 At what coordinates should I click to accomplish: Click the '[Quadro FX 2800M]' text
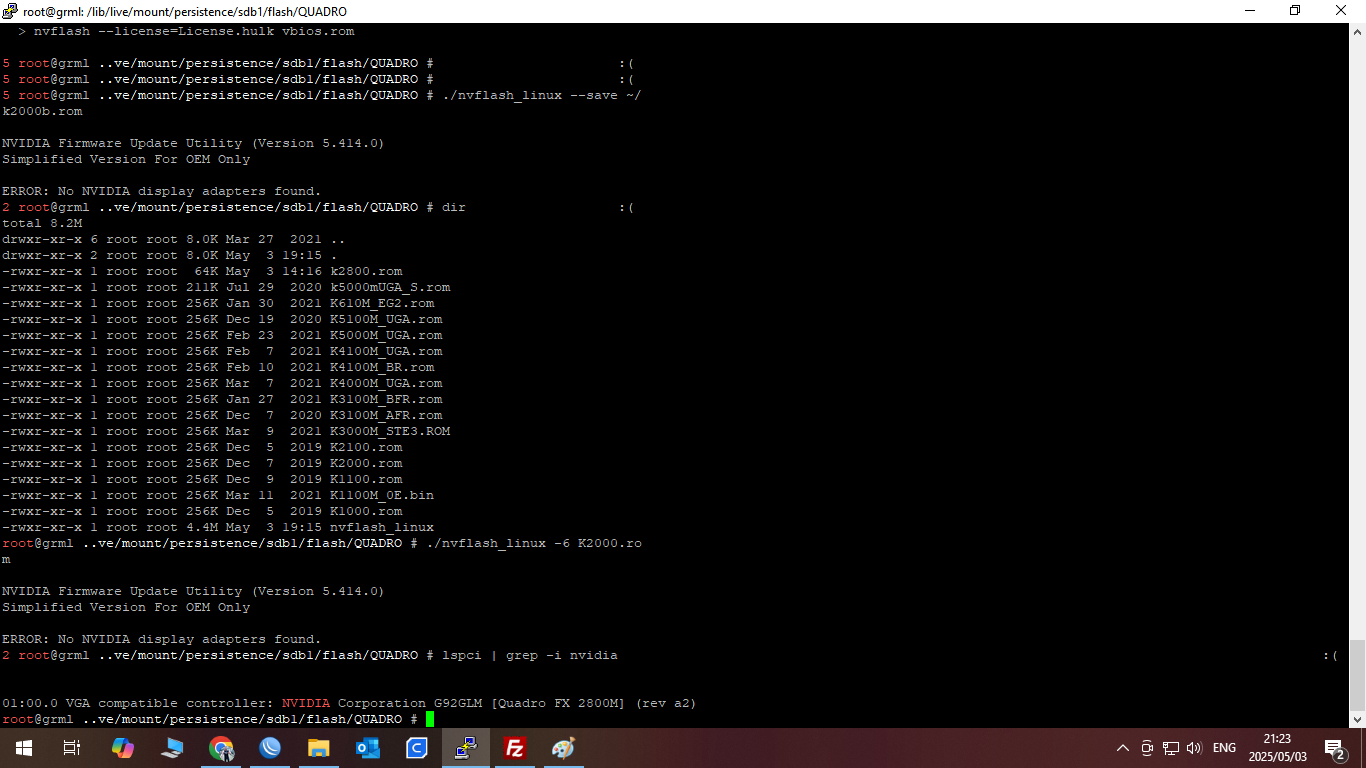click(558, 703)
